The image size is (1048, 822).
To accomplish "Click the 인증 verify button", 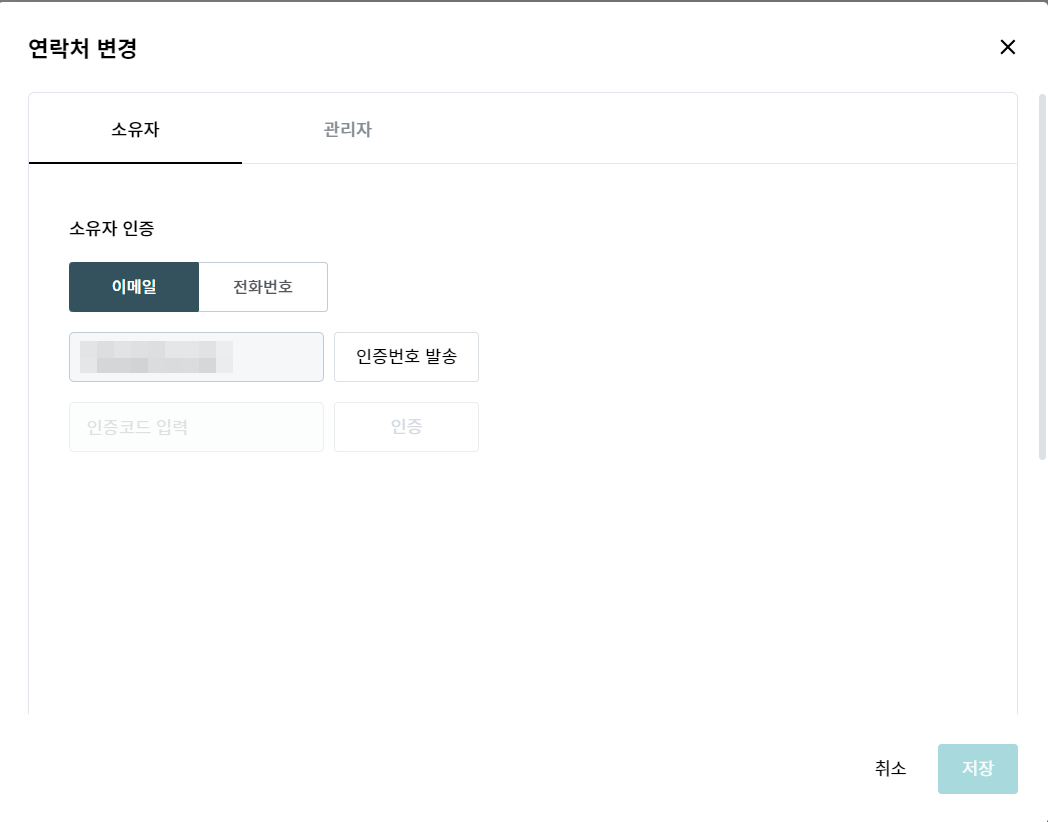I will point(406,427).
